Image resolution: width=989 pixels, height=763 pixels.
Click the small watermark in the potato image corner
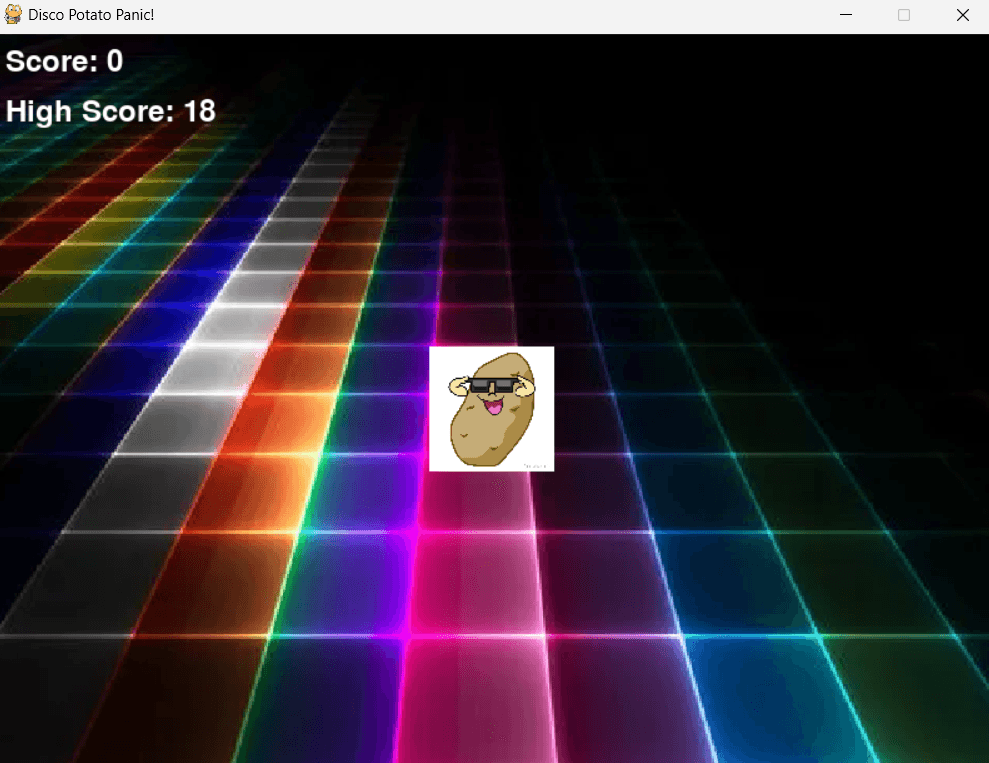(x=536, y=465)
